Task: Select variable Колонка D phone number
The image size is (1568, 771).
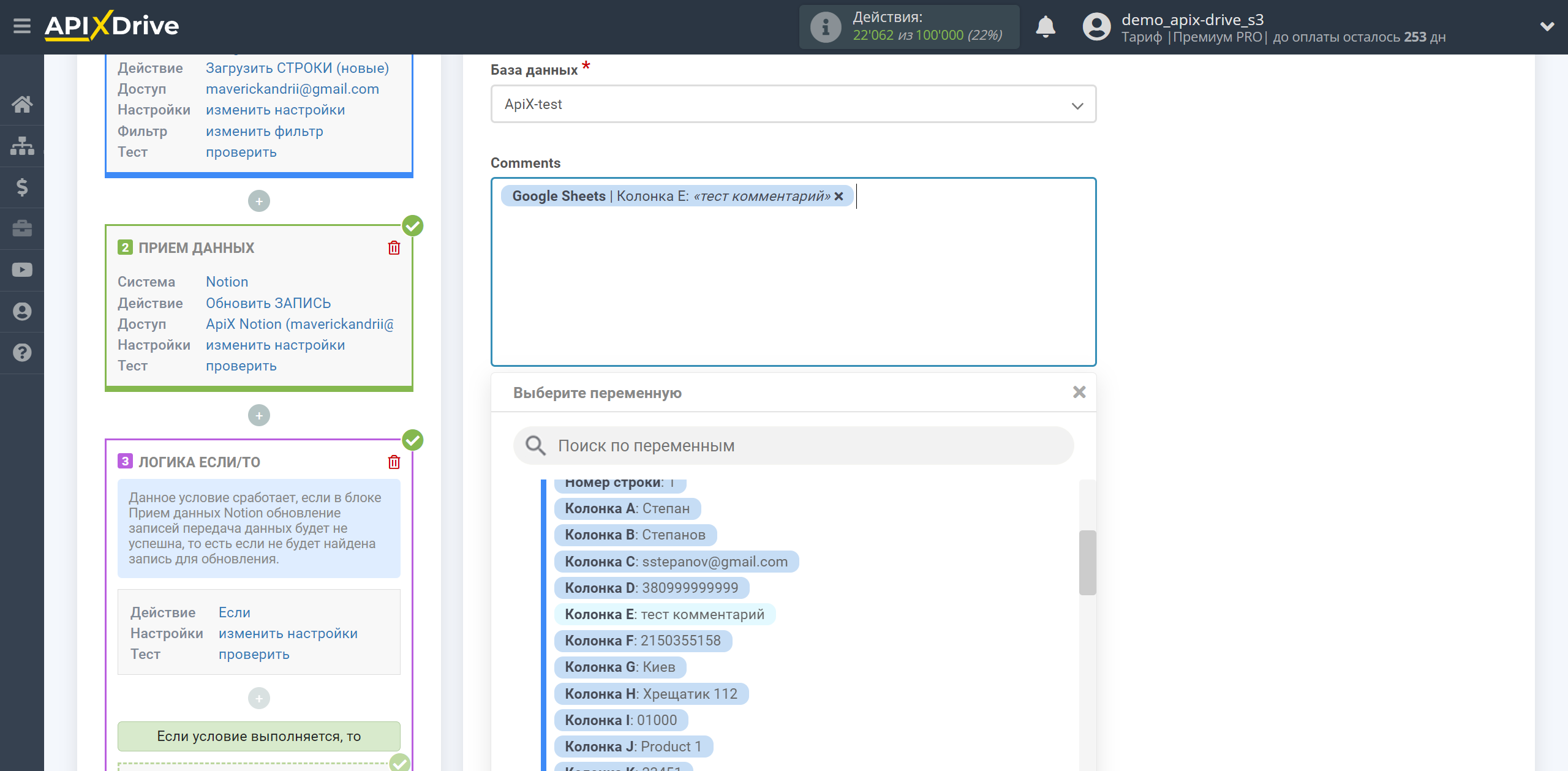Action: [652, 588]
